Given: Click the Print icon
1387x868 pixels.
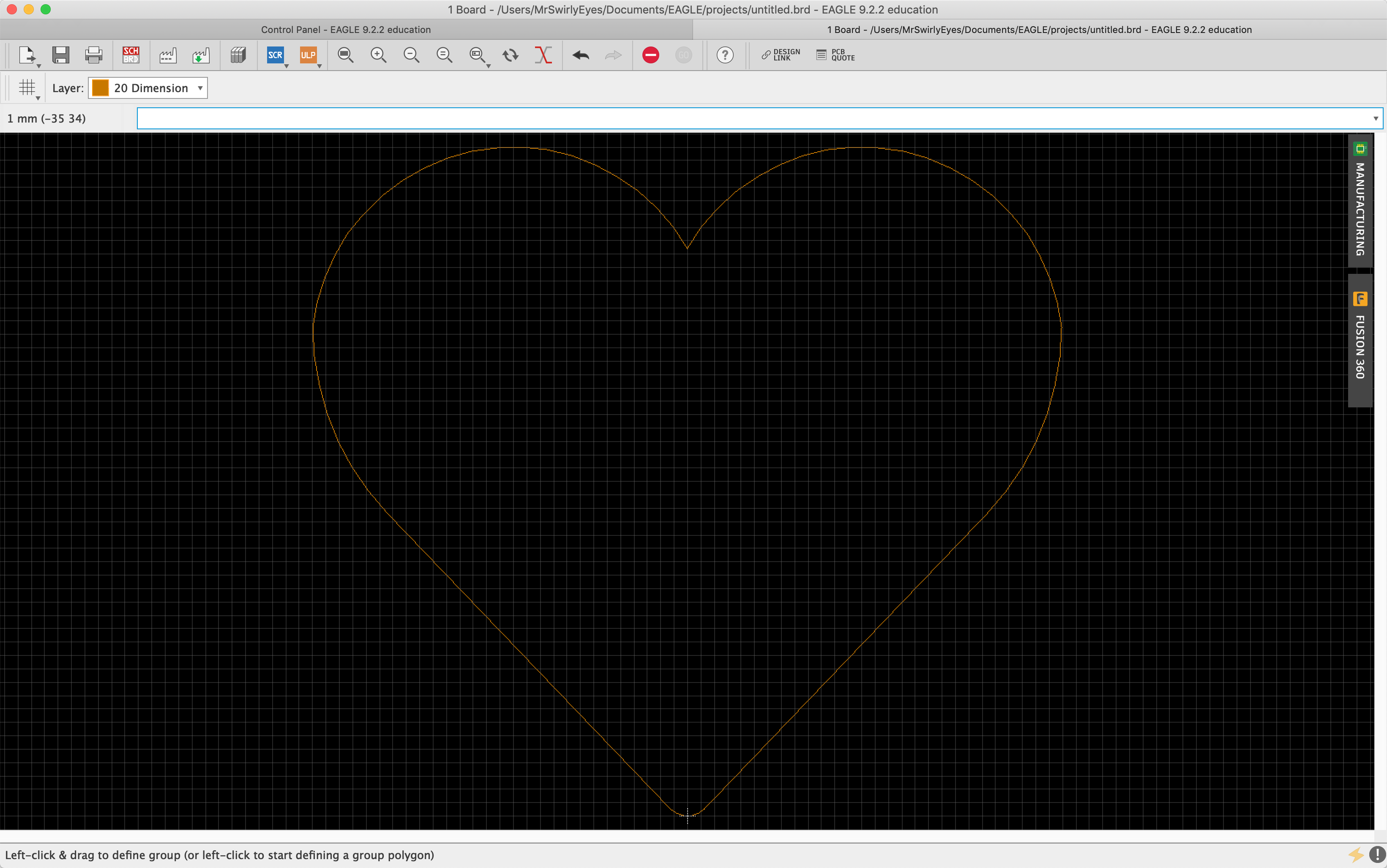Looking at the screenshot, I should [x=93, y=55].
